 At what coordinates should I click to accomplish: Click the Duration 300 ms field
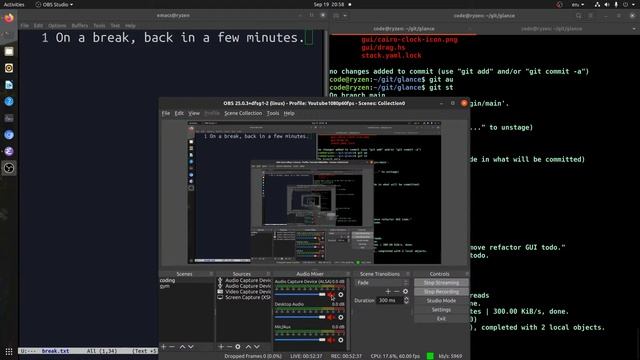390,300
